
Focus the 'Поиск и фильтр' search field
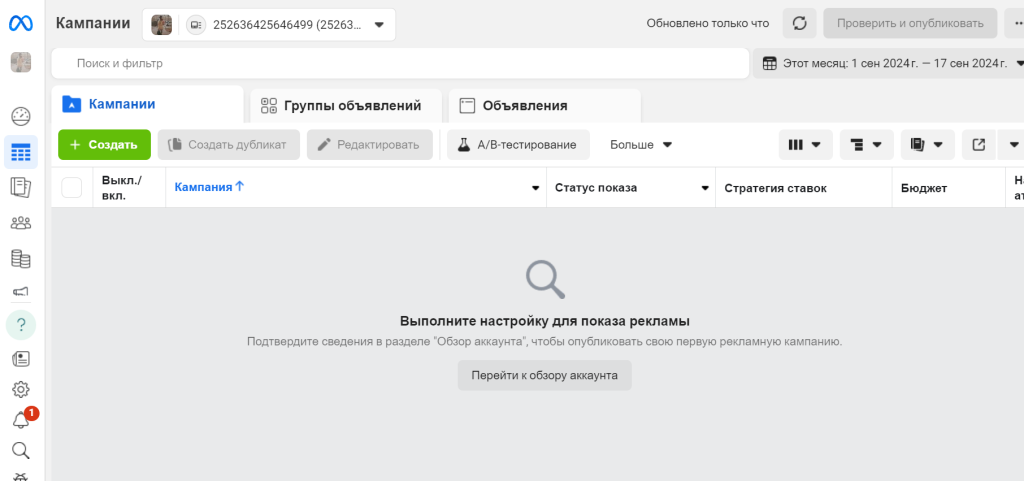click(x=400, y=63)
